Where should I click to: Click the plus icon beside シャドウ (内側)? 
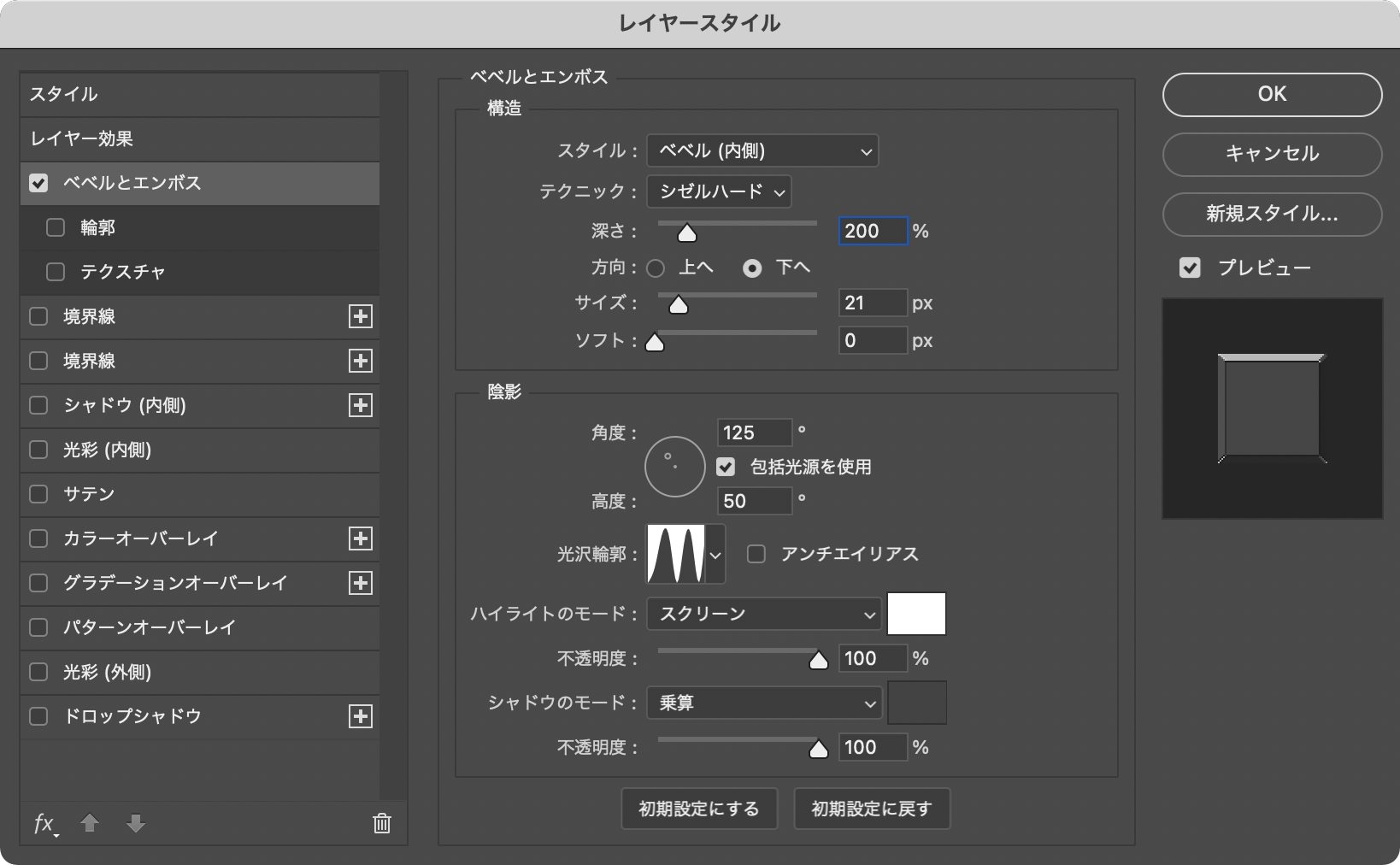tap(361, 405)
